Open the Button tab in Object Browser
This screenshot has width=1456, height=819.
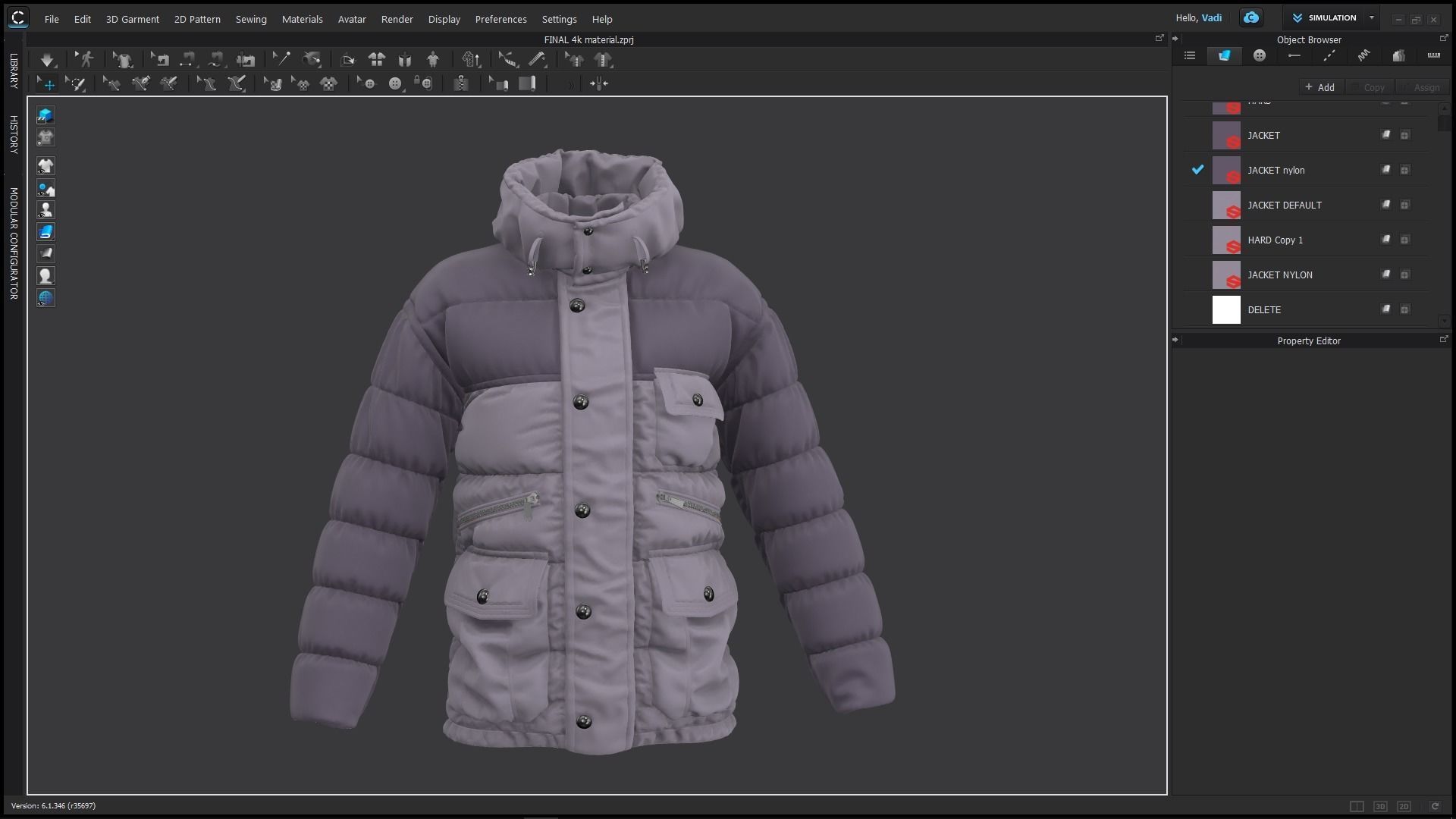point(1260,56)
